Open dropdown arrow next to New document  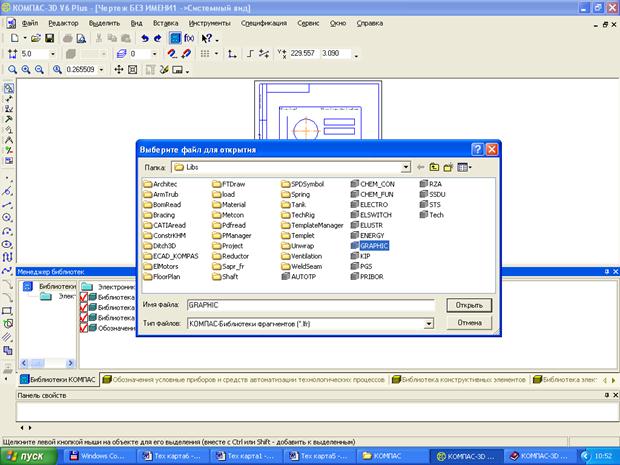tap(25, 38)
